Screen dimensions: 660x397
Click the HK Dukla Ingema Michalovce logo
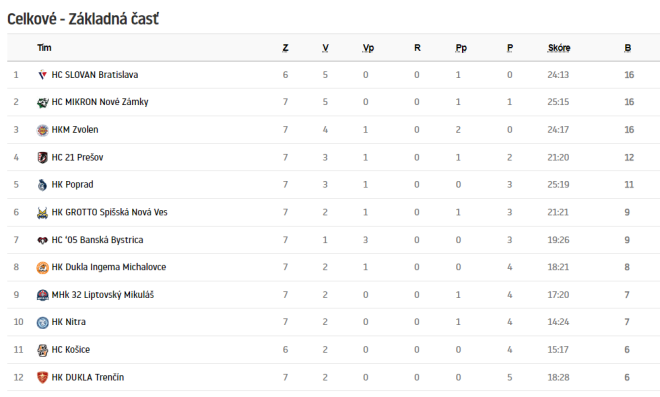pyautogui.click(x=42, y=267)
